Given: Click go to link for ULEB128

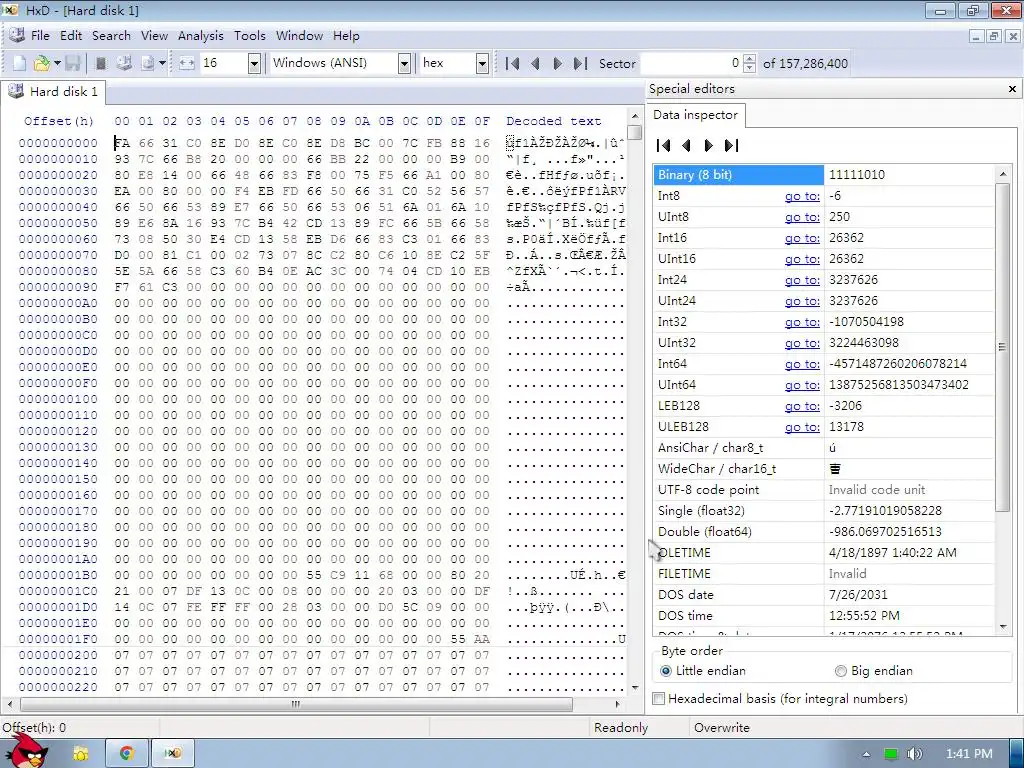Looking at the screenshot, I should (802, 427).
